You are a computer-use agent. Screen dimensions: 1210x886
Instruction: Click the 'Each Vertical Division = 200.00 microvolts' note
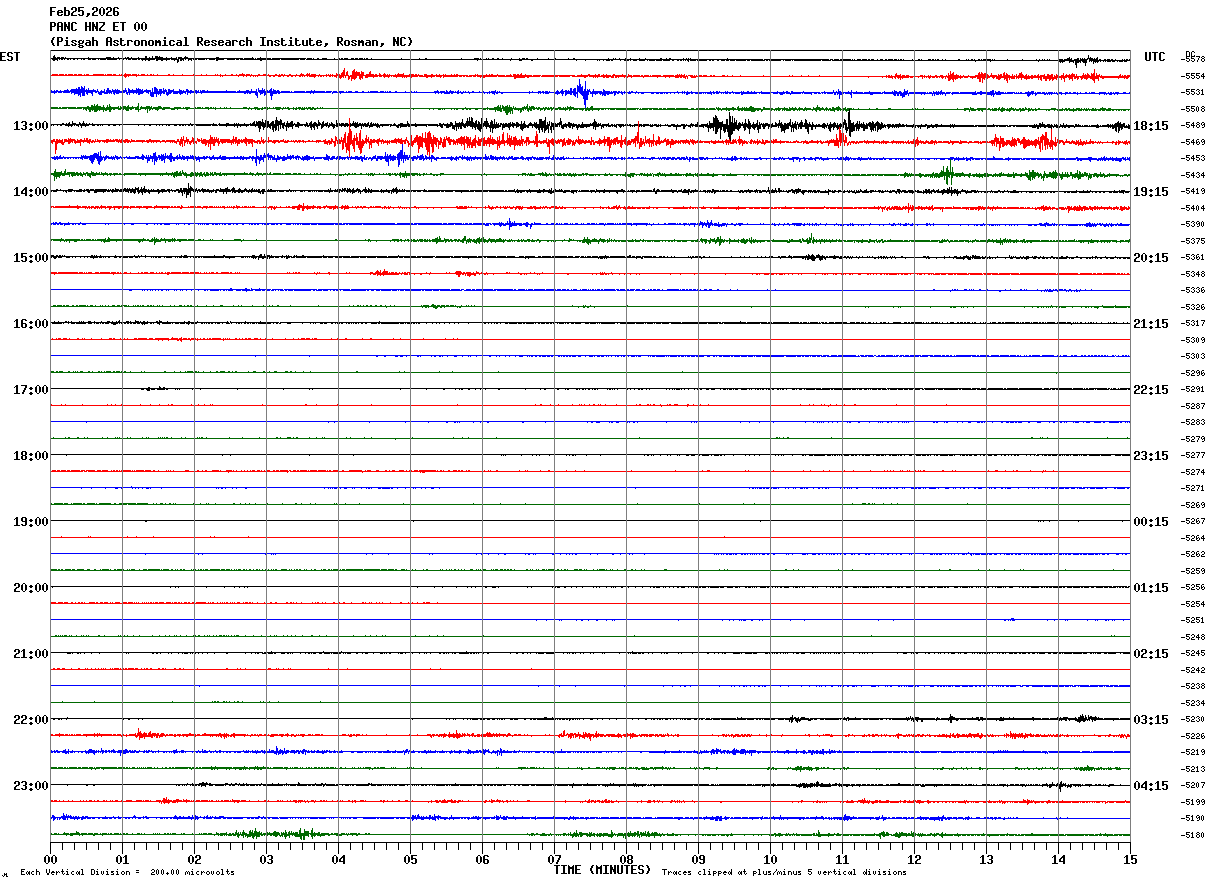click(x=127, y=873)
